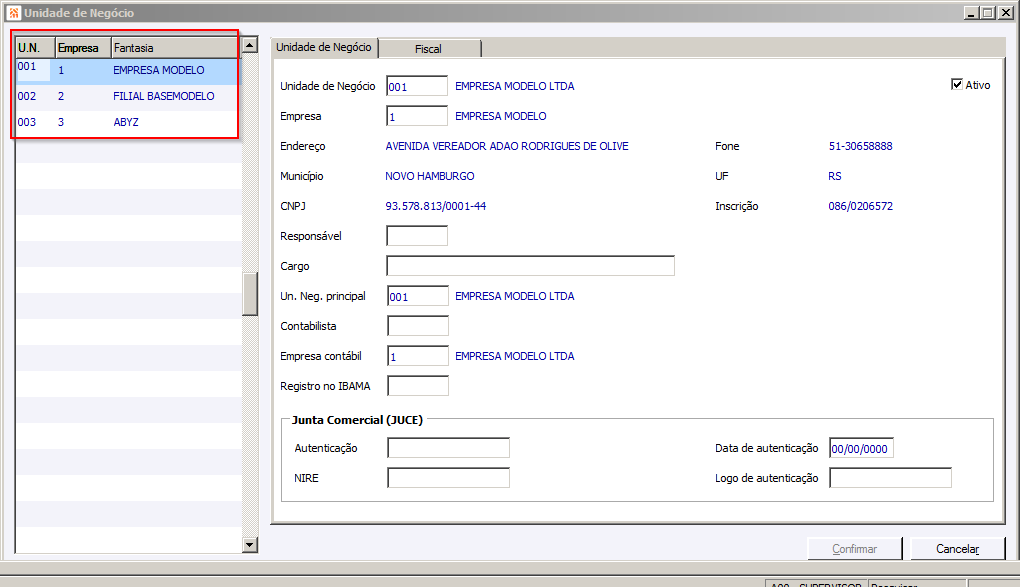The image size is (1020, 587).
Task: Select row 002 FILIAL BASEMODELO
Action: (128, 96)
